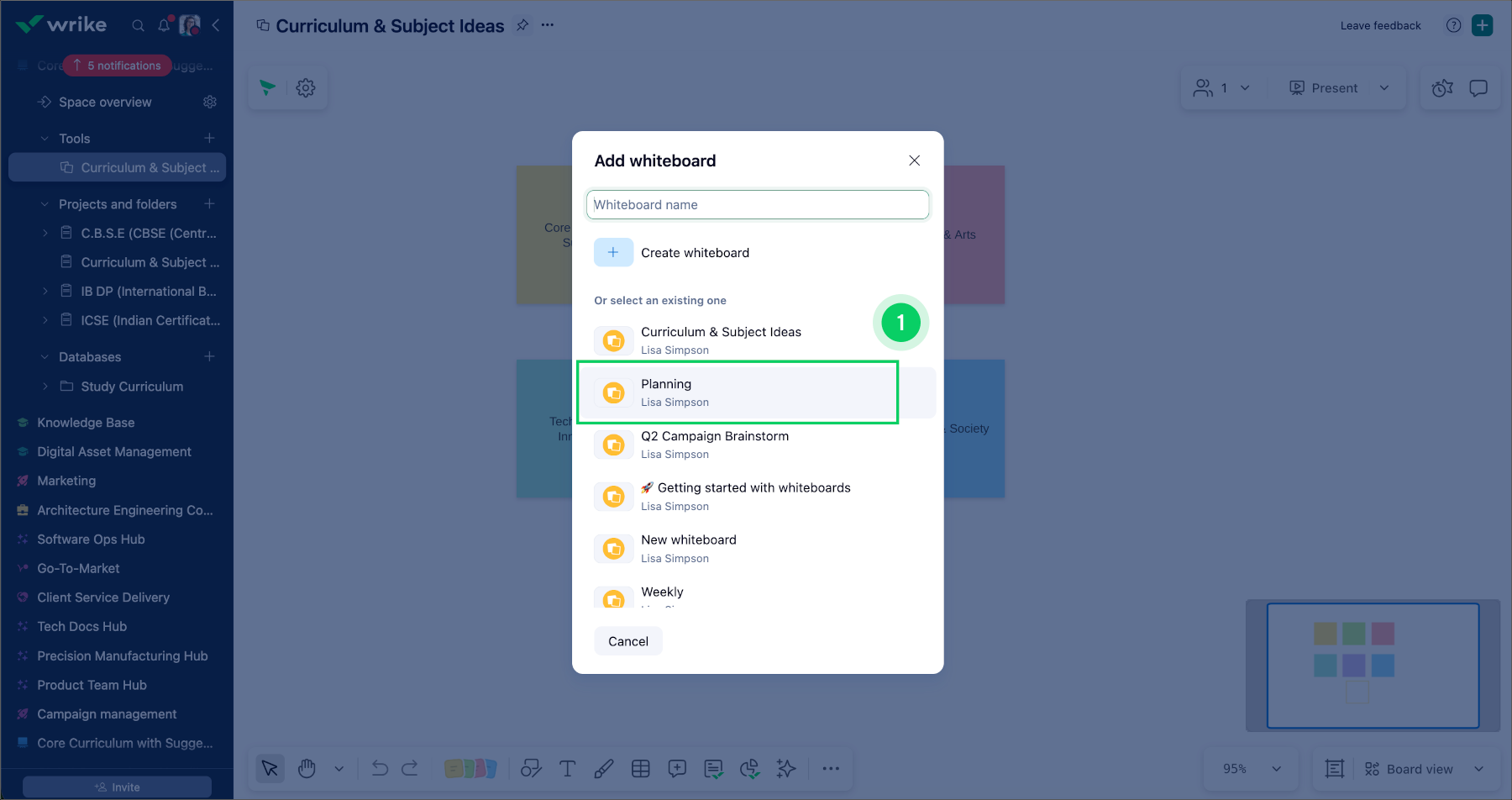This screenshot has width=1512, height=800.
Task: Open the Digital Asset Management space
Action: (114, 451)
